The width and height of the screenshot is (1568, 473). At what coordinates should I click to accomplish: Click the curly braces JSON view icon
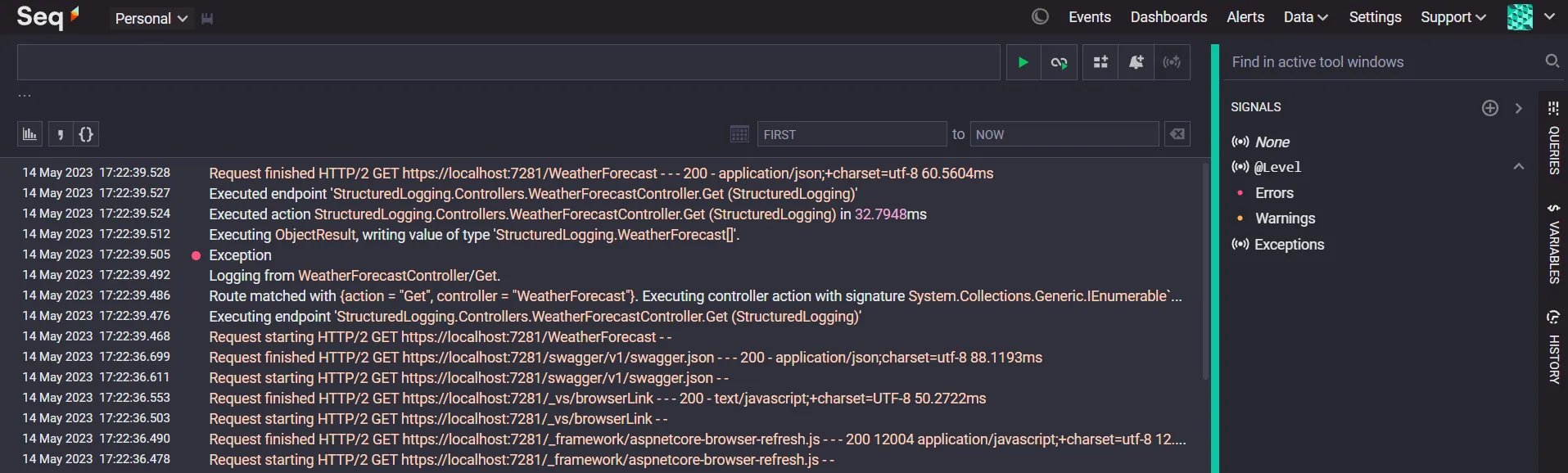pos(86,134)
